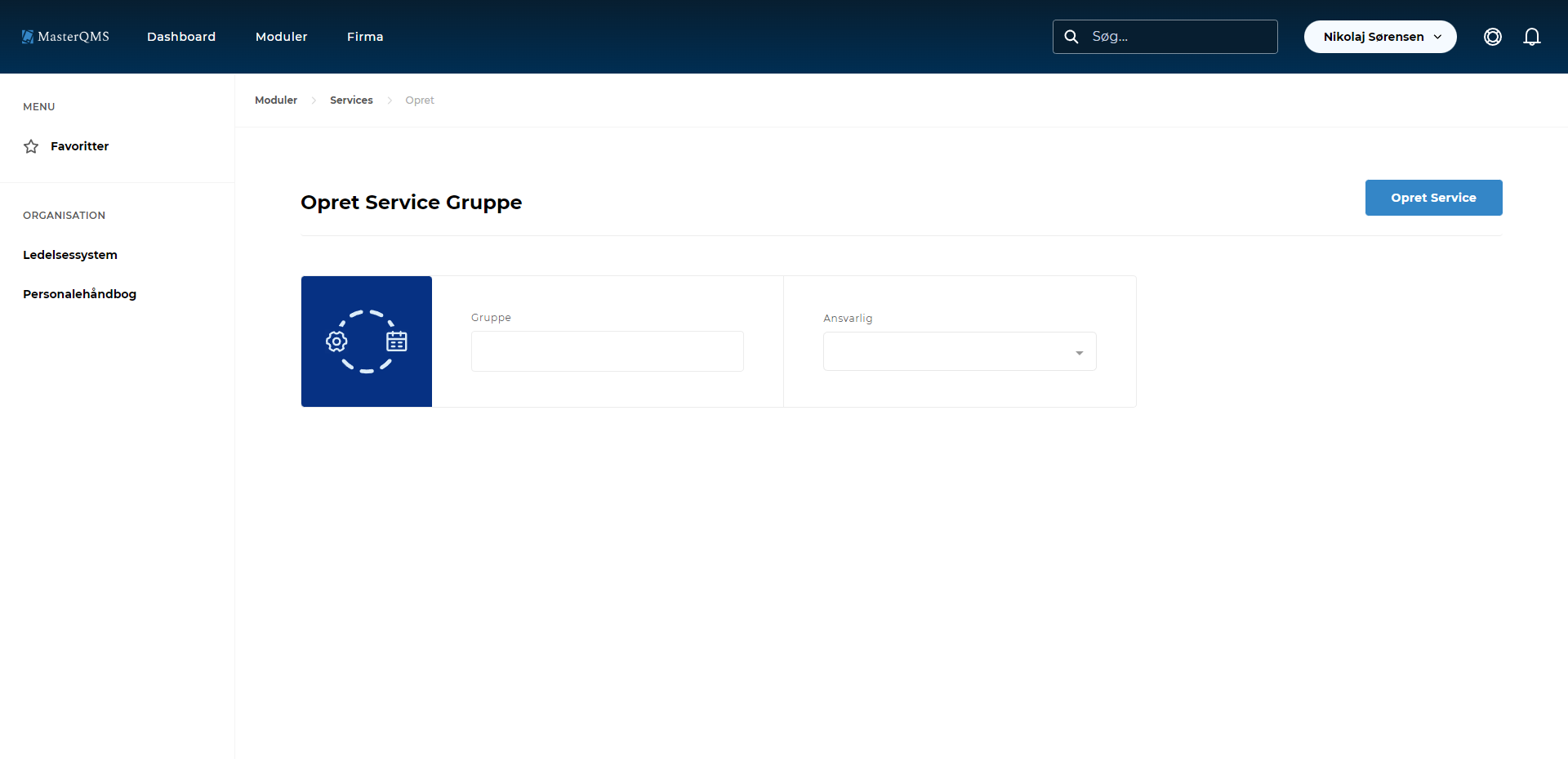Click the MasterQMS logo
The width and height of the screenshot is (1568, 759).
[65, 36]
